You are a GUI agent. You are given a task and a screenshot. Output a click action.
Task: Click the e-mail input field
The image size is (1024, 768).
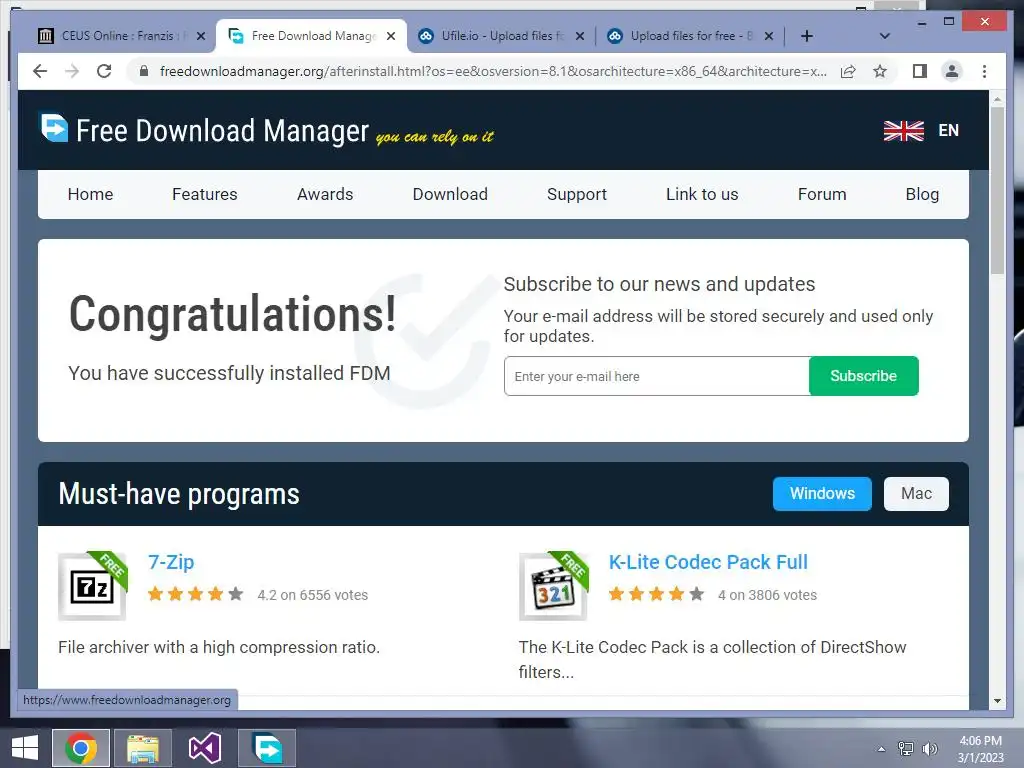(x=656, y=376)
